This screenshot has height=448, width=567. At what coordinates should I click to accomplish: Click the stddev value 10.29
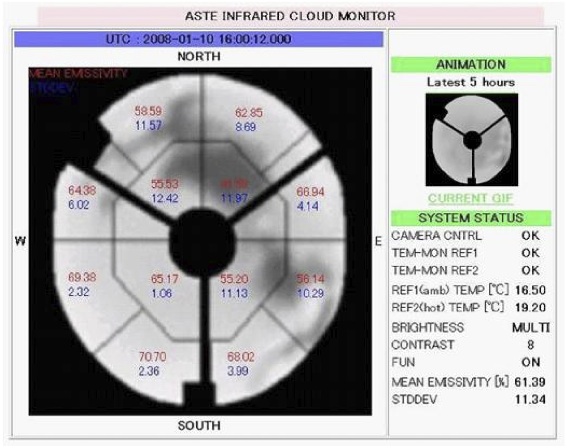pyautogui.click(x=310, y=293)
